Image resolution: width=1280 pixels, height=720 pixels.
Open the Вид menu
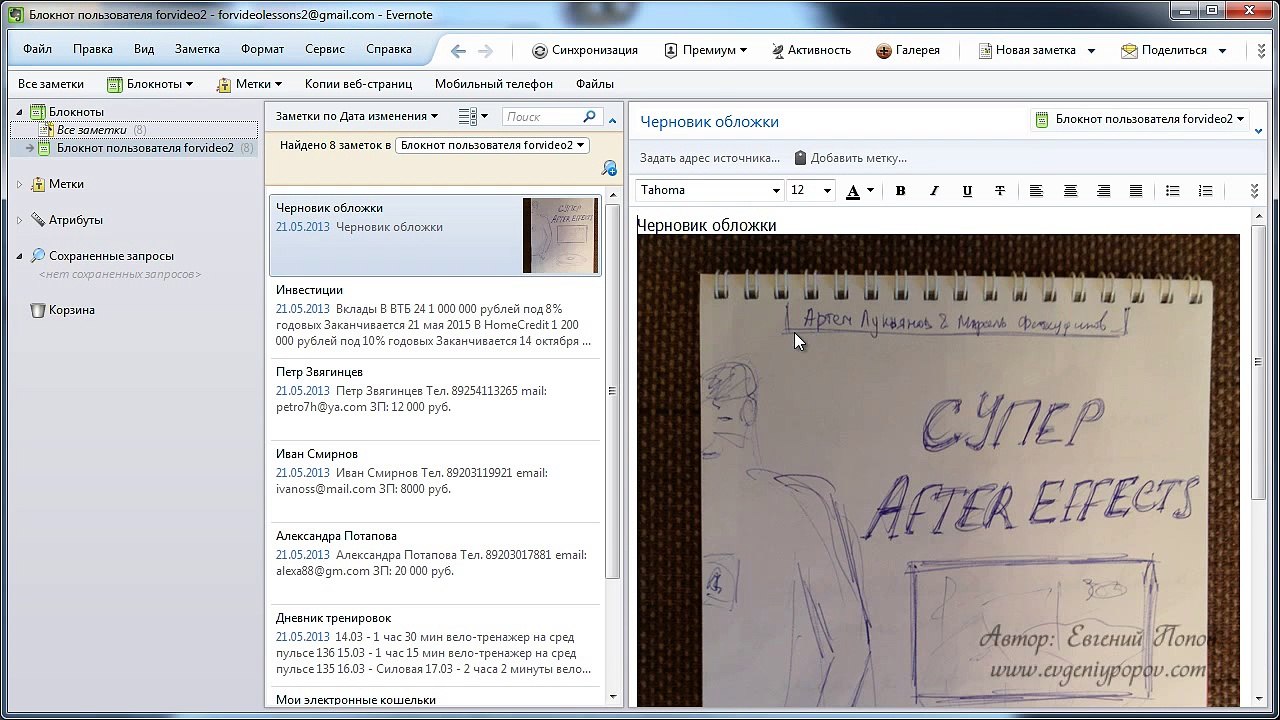pyautogui.click(x=144, y=49)
